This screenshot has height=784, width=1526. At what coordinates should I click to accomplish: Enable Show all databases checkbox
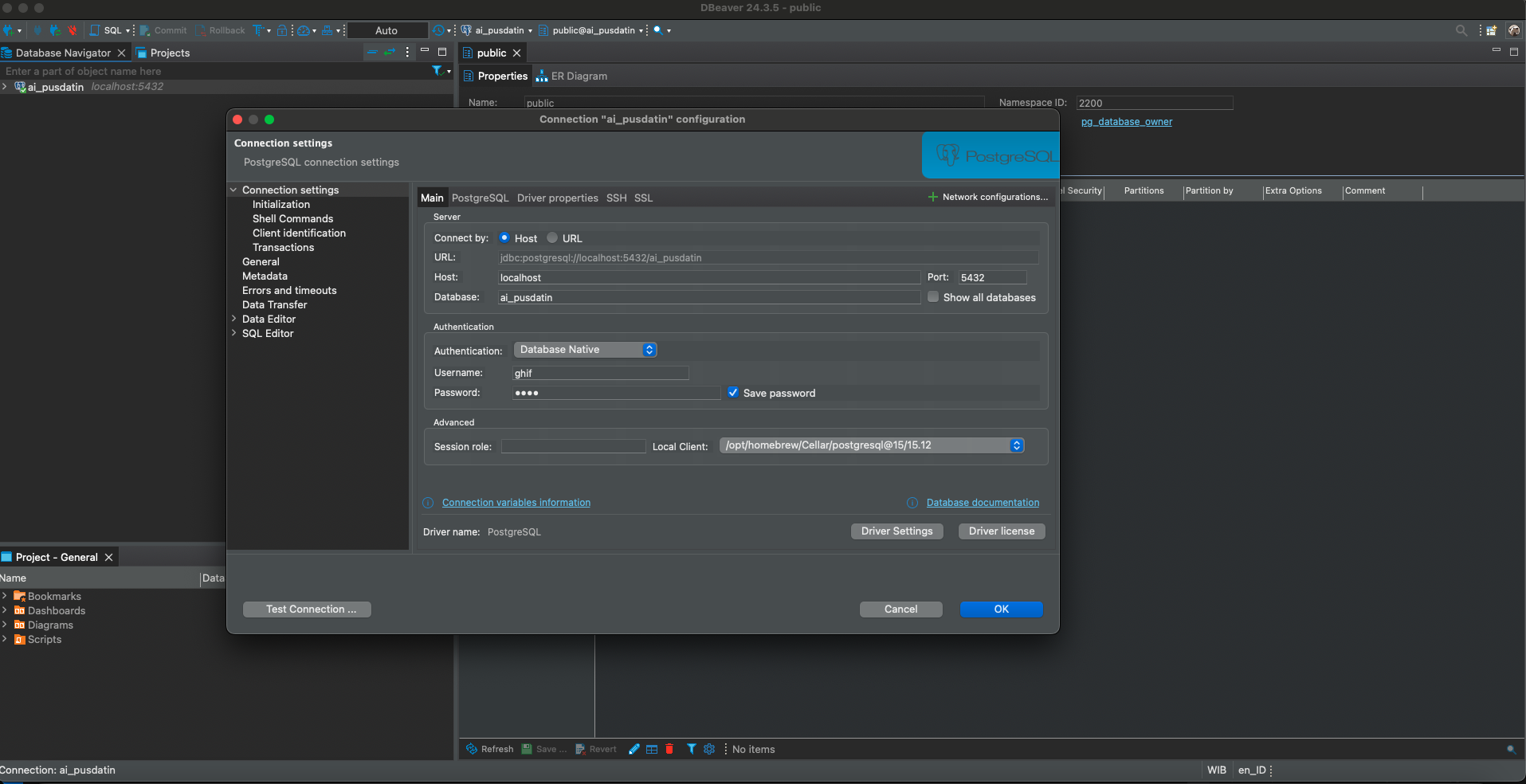[933, 297]
